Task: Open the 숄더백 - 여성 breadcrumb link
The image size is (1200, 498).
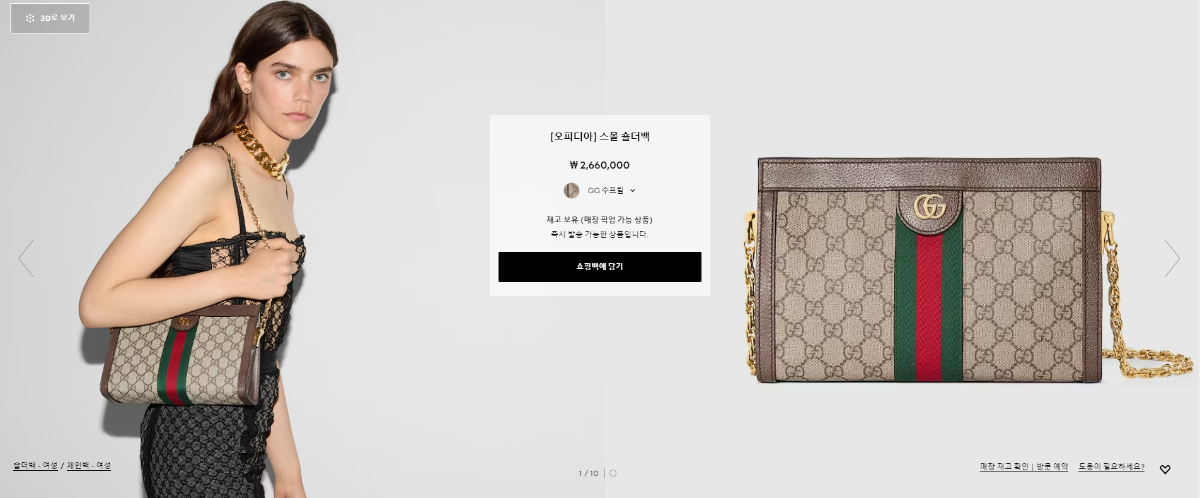Action: pyautogui.click(x=36, y=466)
